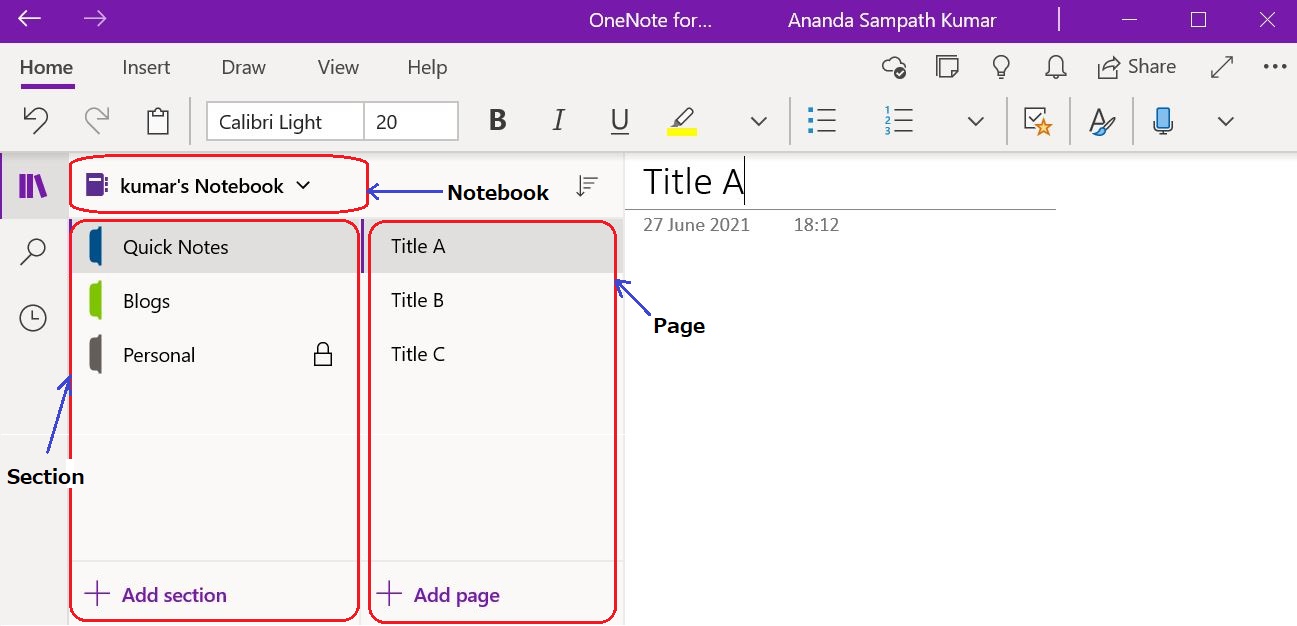
Task: Click the page time 18:12
Action: point(816,225)
